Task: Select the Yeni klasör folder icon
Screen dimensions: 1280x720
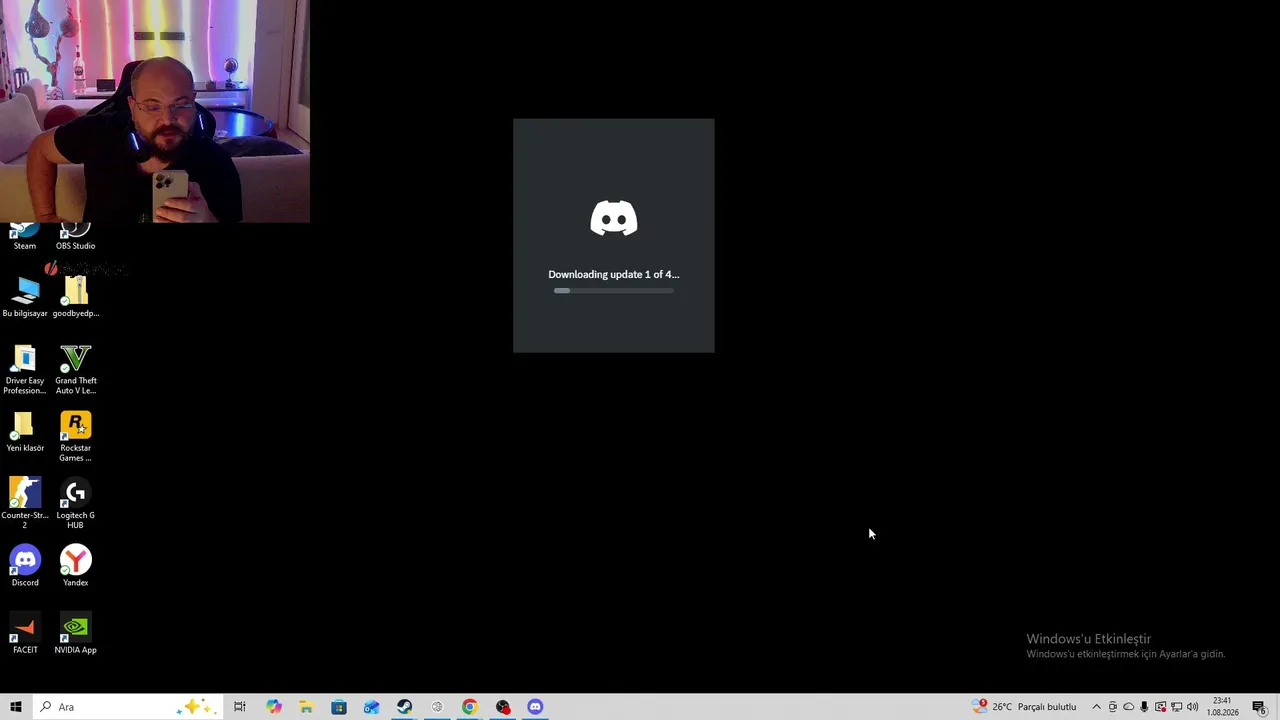Action: tap(25, 431)
